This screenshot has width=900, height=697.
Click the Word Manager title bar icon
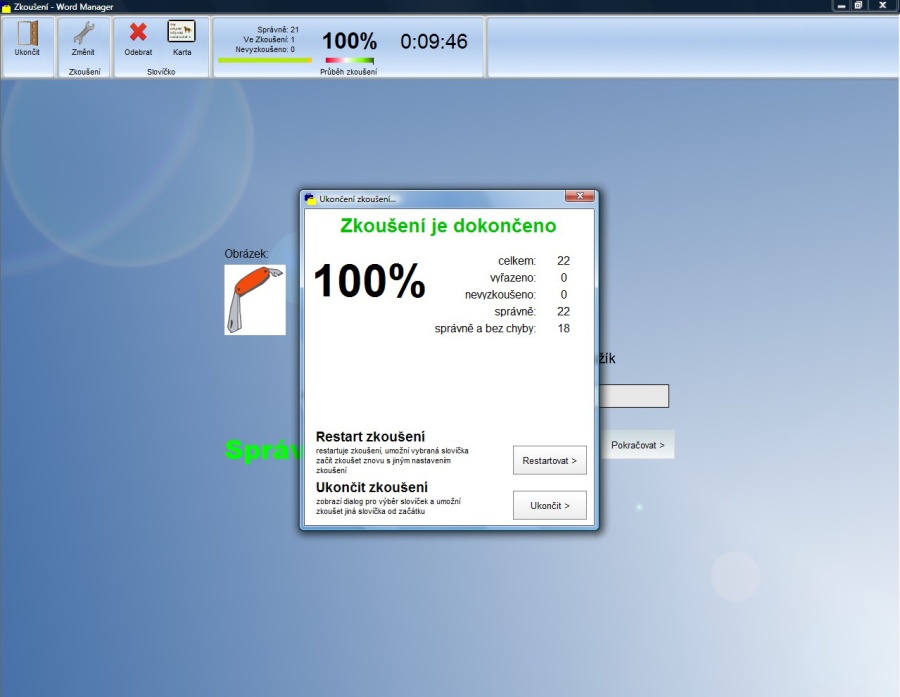tap(6, 7)
